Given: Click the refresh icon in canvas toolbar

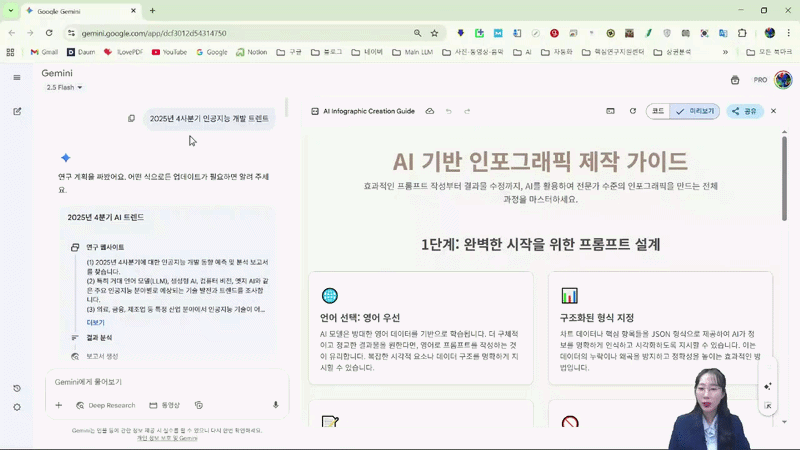Looking at the screenshot, I should click(632, 111).
